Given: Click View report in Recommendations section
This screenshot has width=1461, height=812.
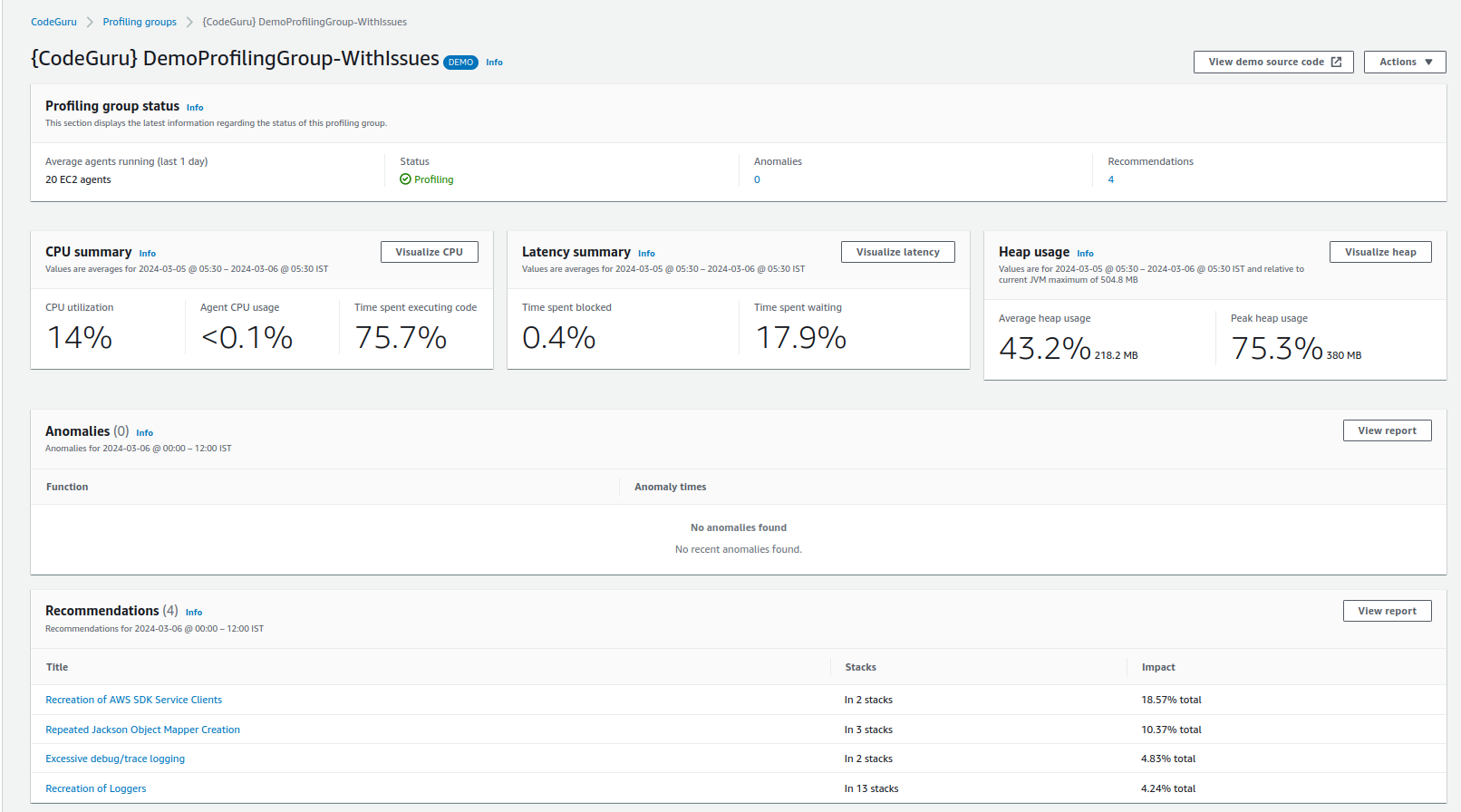Looking at the screenshot, I should point(1388,611).
